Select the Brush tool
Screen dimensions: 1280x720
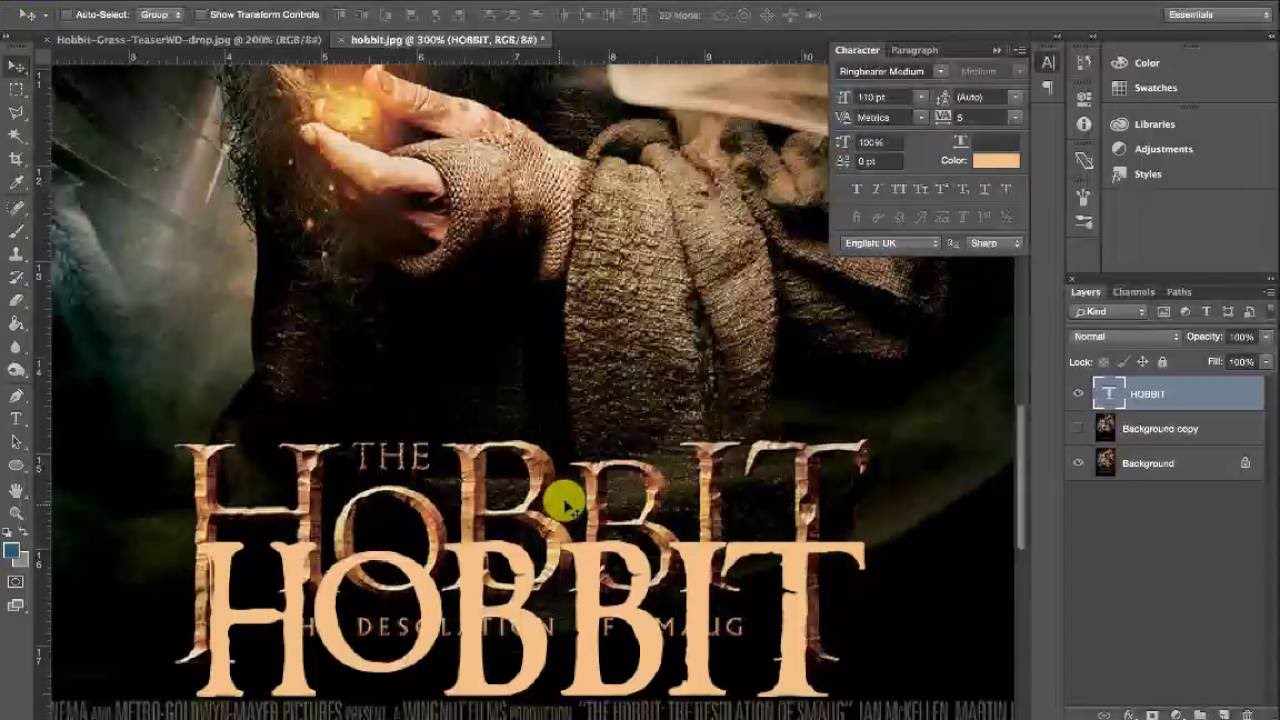click(x=16, y=231)
